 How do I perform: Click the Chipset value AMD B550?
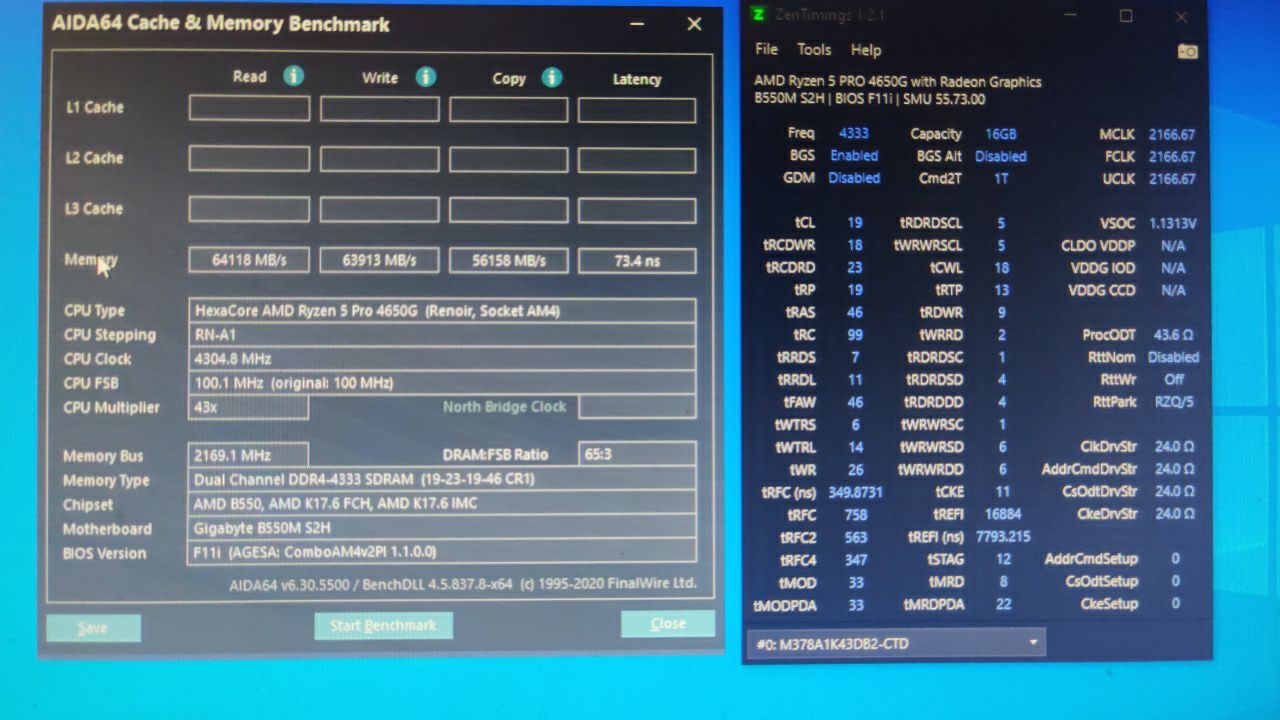coord(442,503)
